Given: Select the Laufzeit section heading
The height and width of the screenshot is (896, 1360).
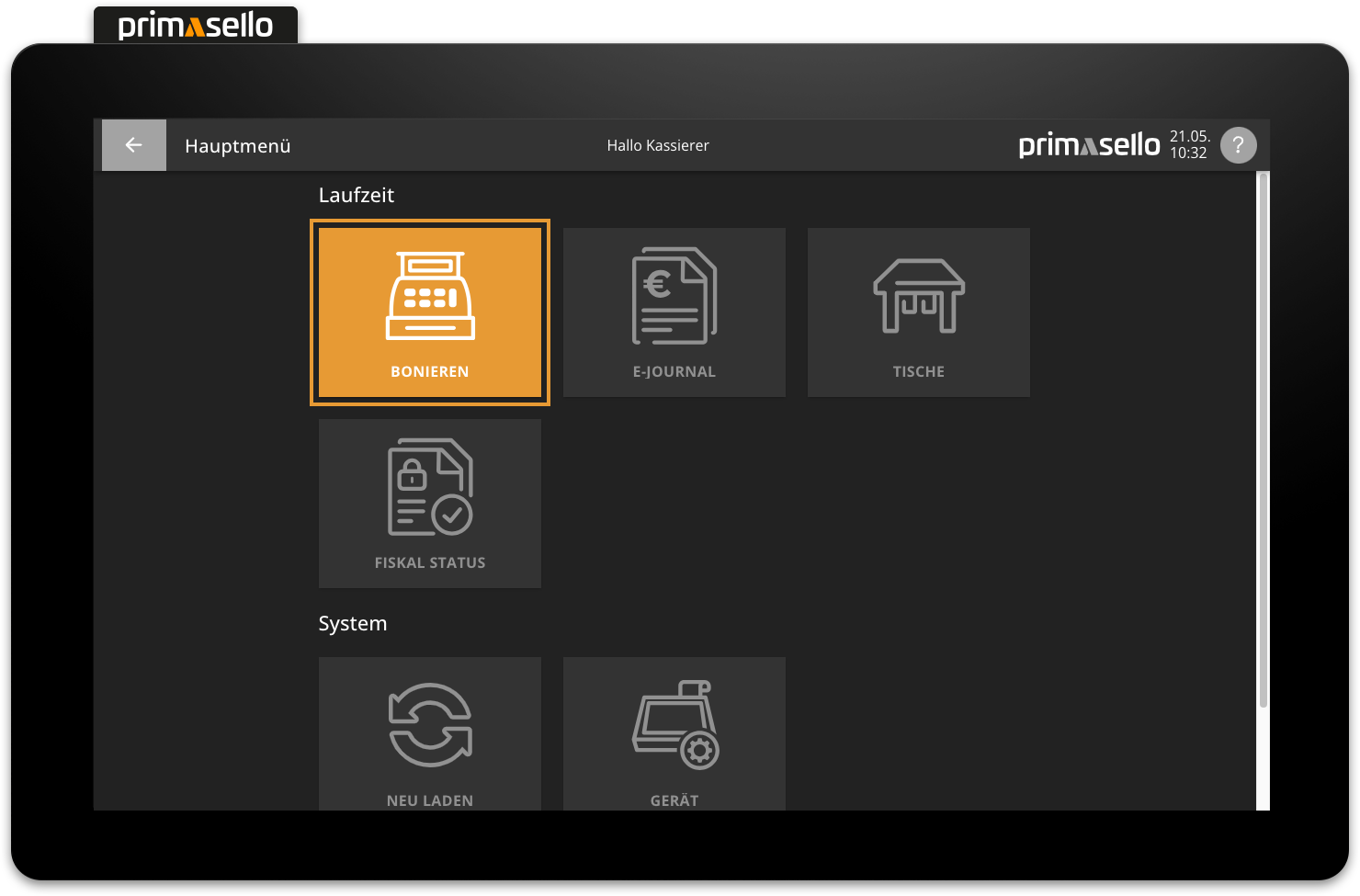Looking at the screenshot, I should (357, 195).
